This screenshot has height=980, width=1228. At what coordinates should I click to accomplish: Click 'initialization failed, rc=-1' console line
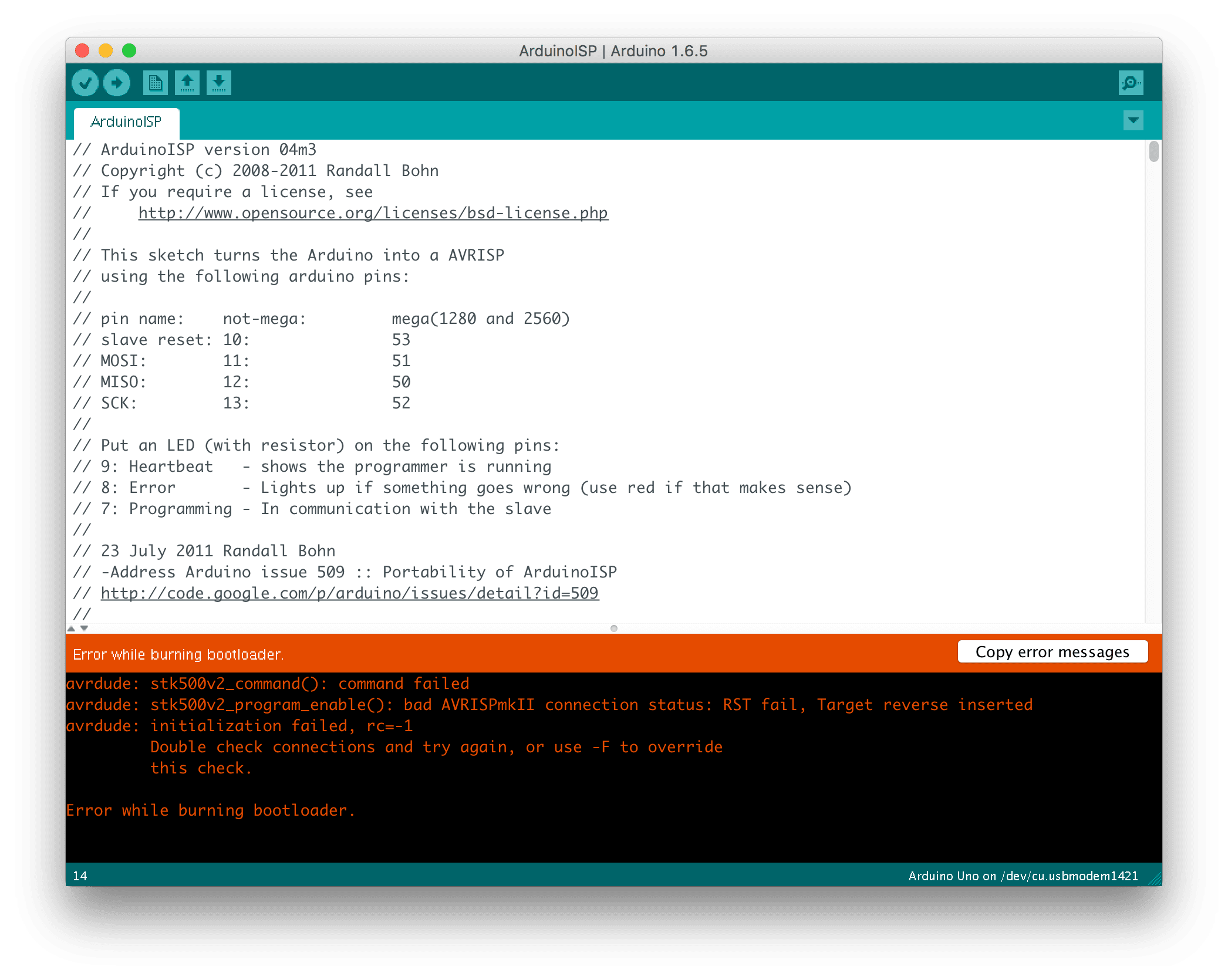239,726
